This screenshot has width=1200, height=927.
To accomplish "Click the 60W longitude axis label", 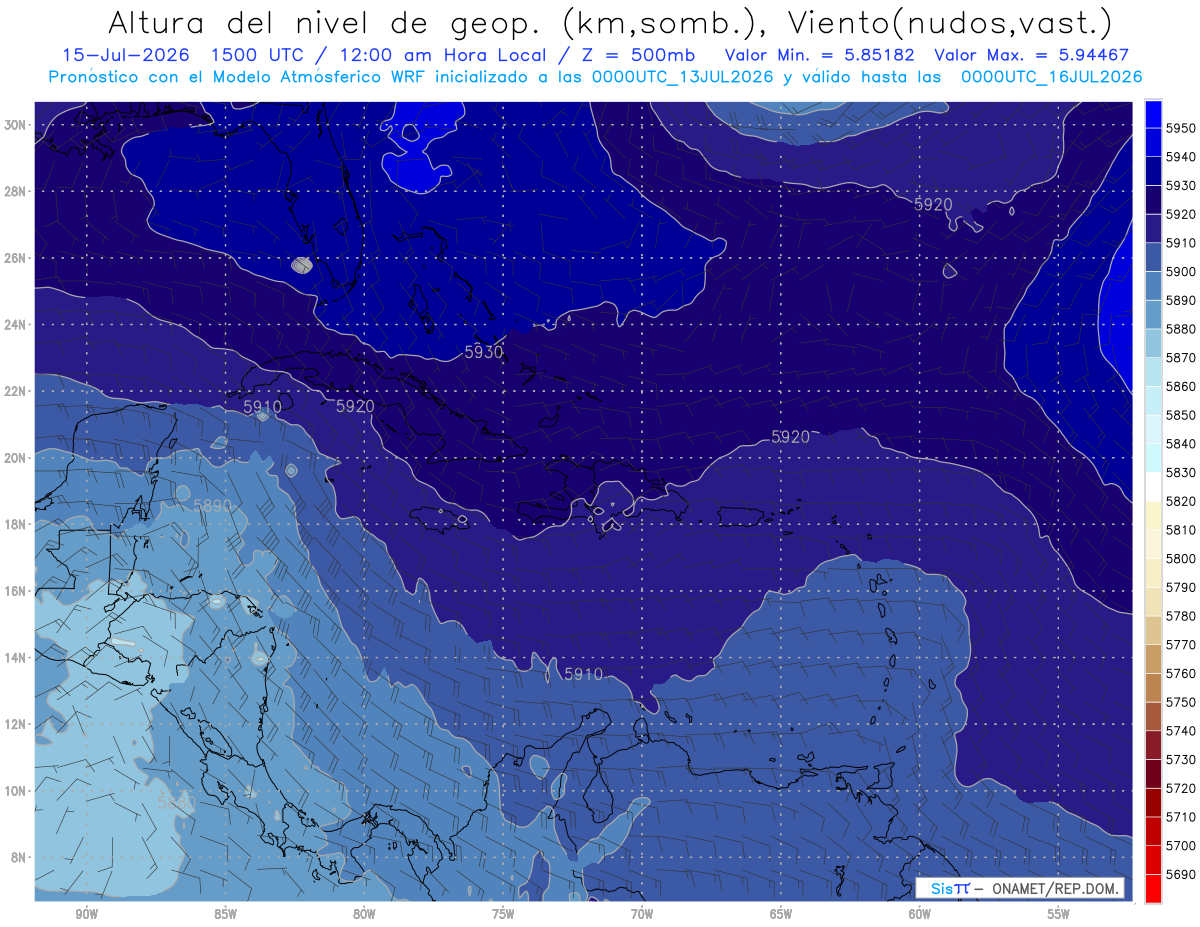I will click(x=920, y=914).
